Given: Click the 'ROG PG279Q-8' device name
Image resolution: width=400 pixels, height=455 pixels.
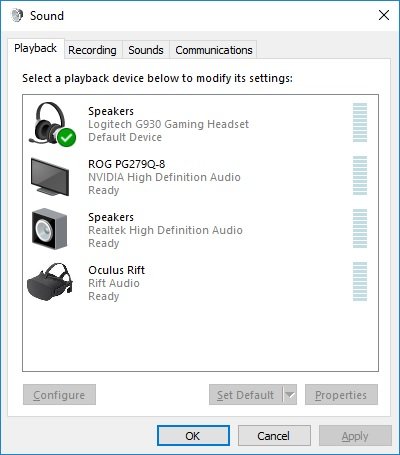Looking at the screenshot, I should [x=127, y=164].
